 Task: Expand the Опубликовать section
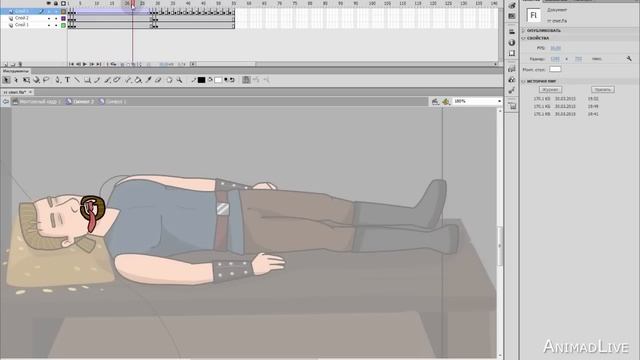coord(524,31)
